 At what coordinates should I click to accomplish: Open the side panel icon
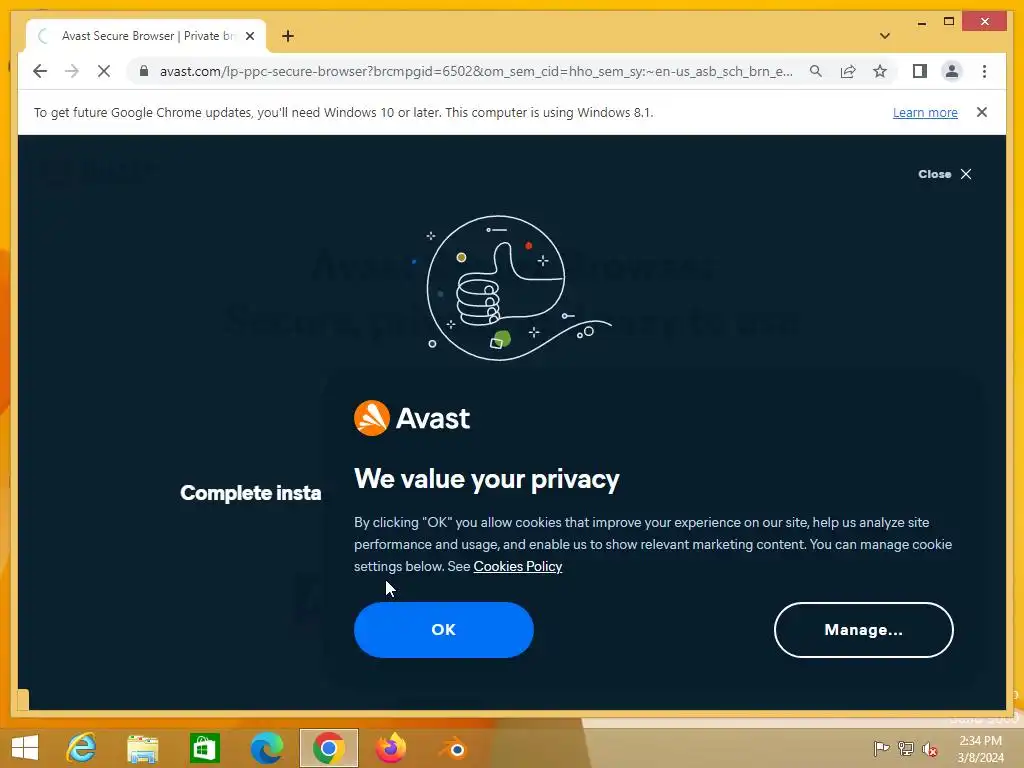coord(920,71)
